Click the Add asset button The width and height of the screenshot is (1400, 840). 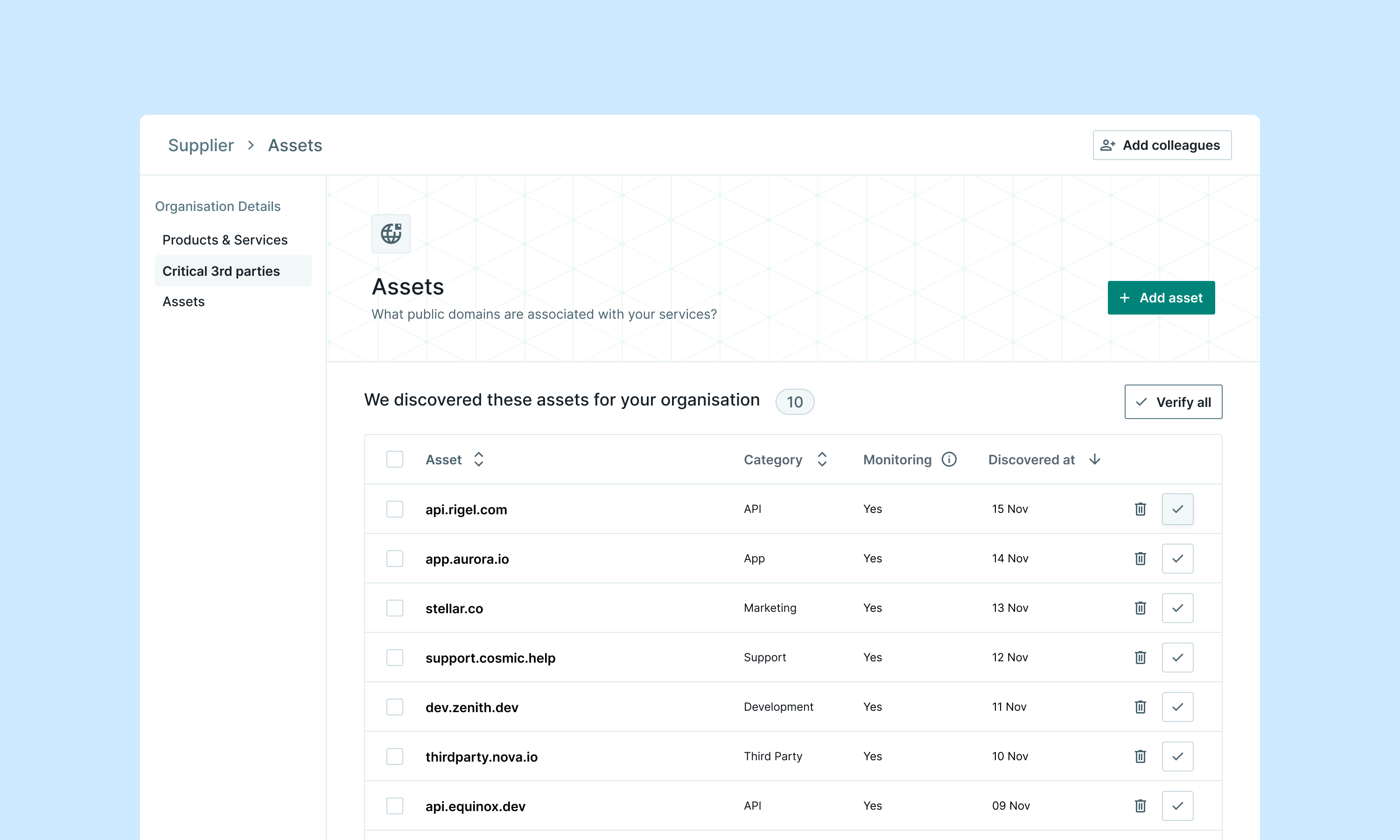click(1161, 298)
